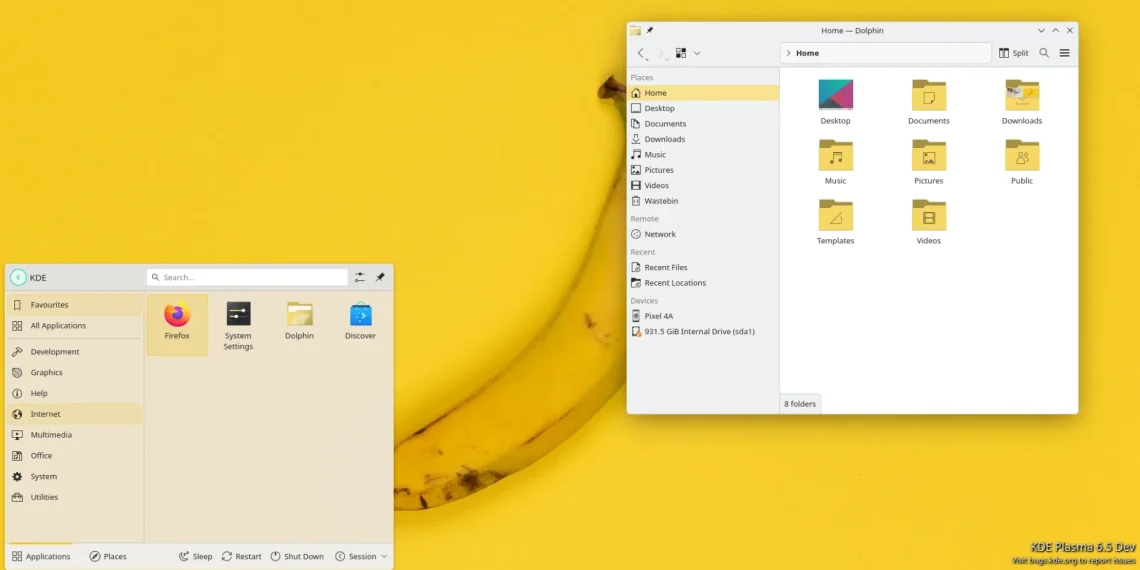
Task: Open Network under Remote in Dolphin
Action: 702,234
